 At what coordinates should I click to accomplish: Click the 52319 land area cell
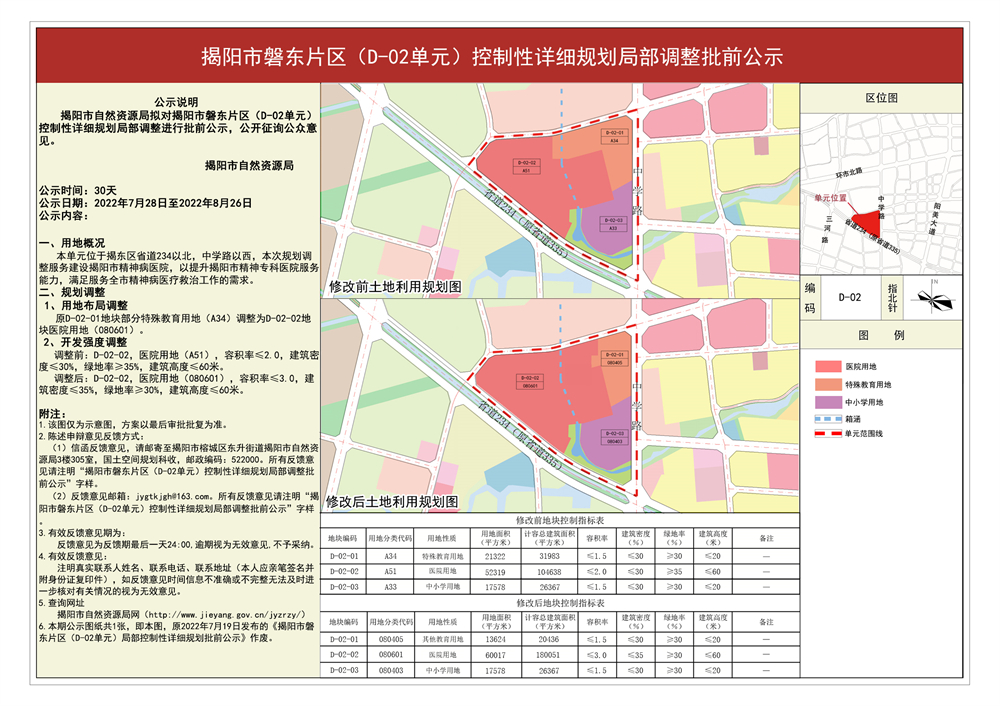[x=495, y=573]
